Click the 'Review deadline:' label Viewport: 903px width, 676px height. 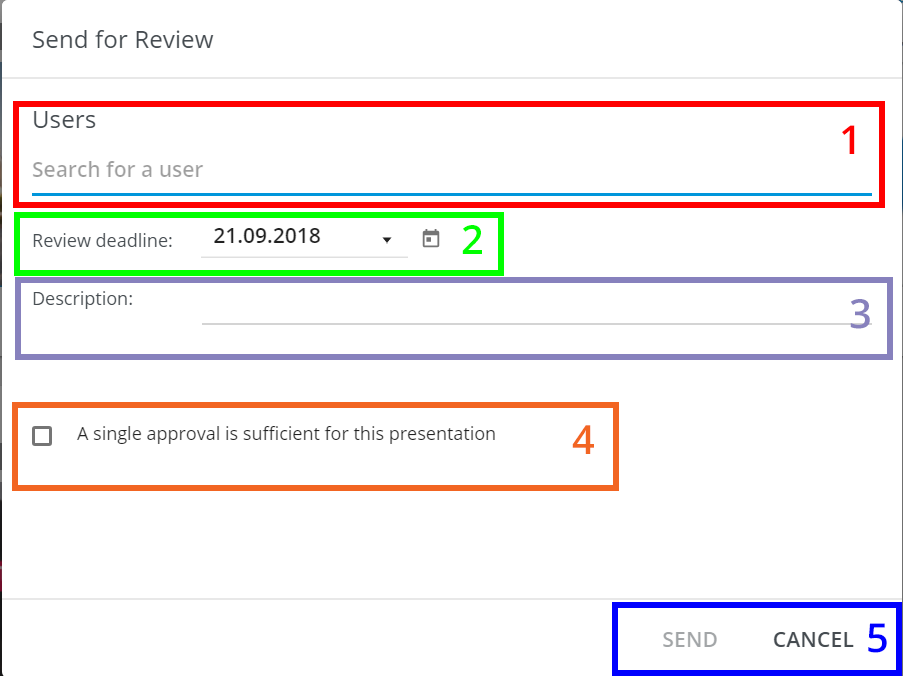[x=102, y=241]
